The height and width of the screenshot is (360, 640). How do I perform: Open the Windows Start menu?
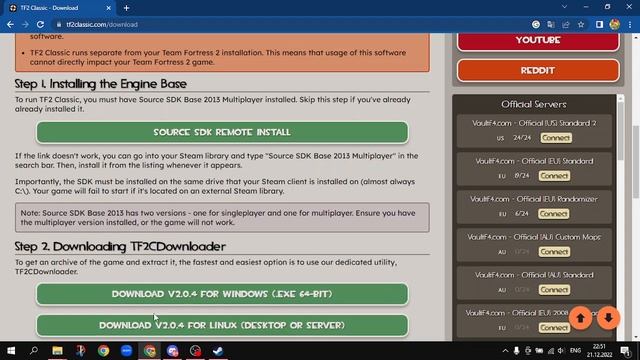tap(11, 351)
